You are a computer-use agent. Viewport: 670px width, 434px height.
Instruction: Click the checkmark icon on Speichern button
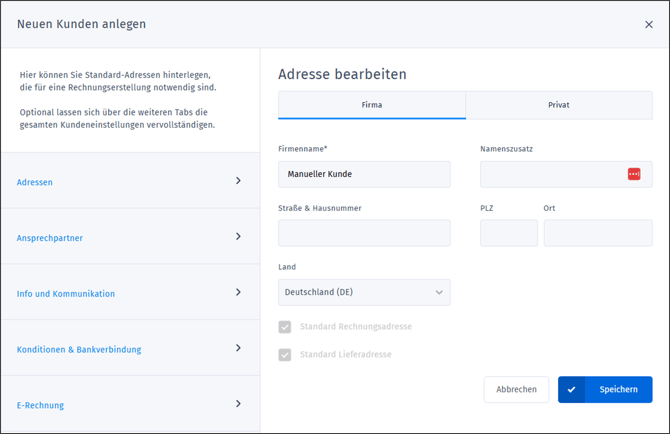(571, 390)
